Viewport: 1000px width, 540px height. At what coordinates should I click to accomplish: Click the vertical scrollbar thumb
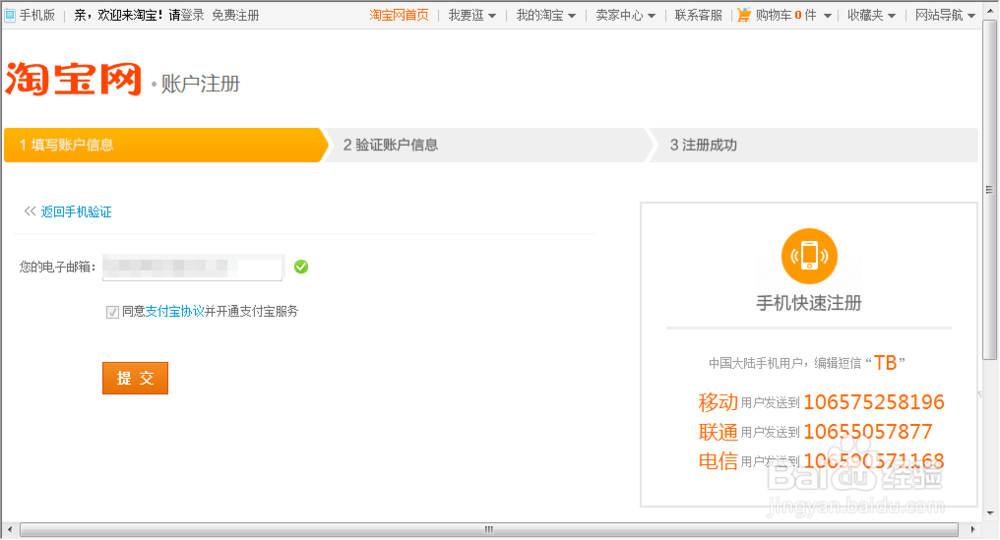[989, 189]
